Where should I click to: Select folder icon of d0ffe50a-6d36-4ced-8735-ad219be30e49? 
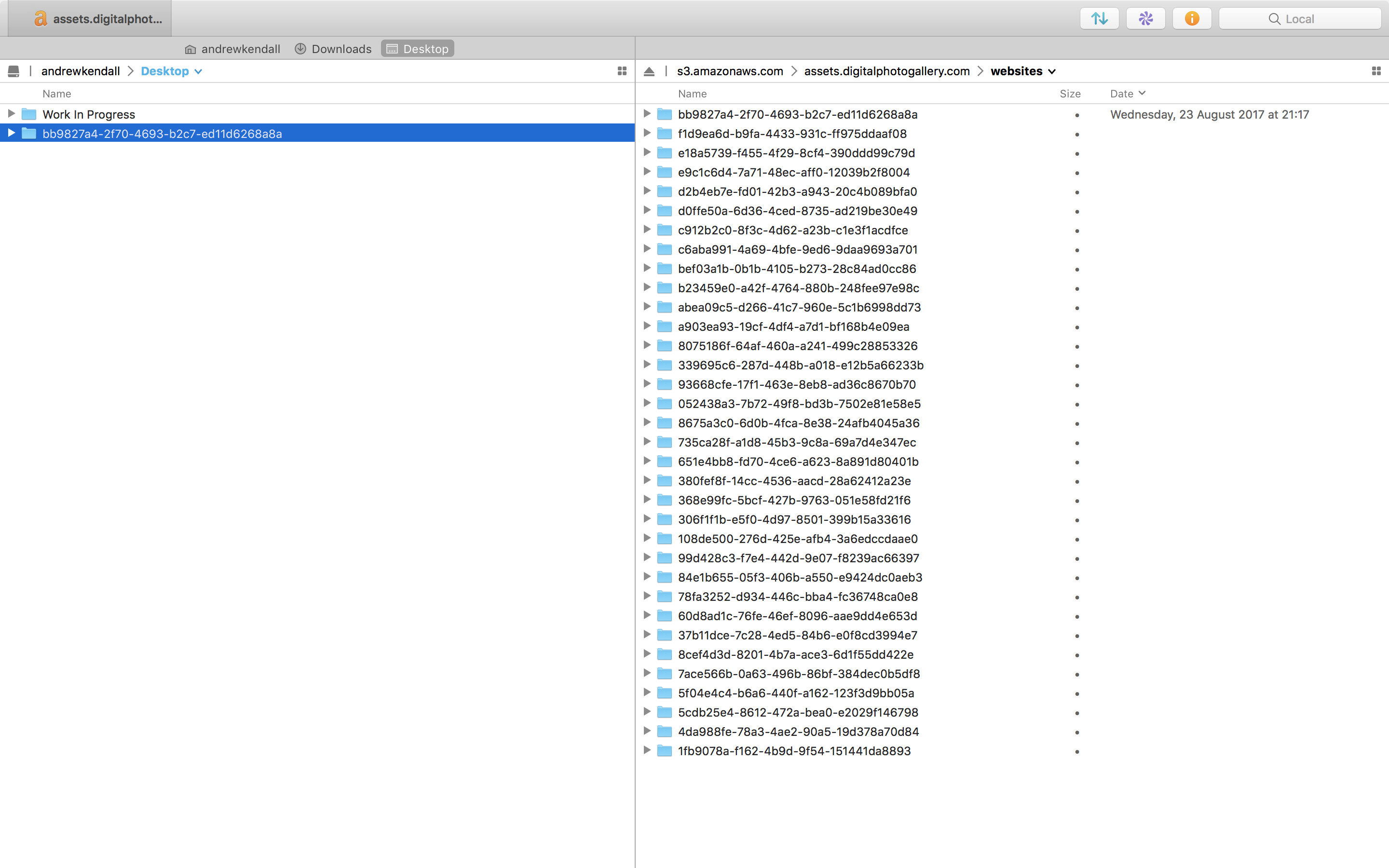click(x=664, y=211)
